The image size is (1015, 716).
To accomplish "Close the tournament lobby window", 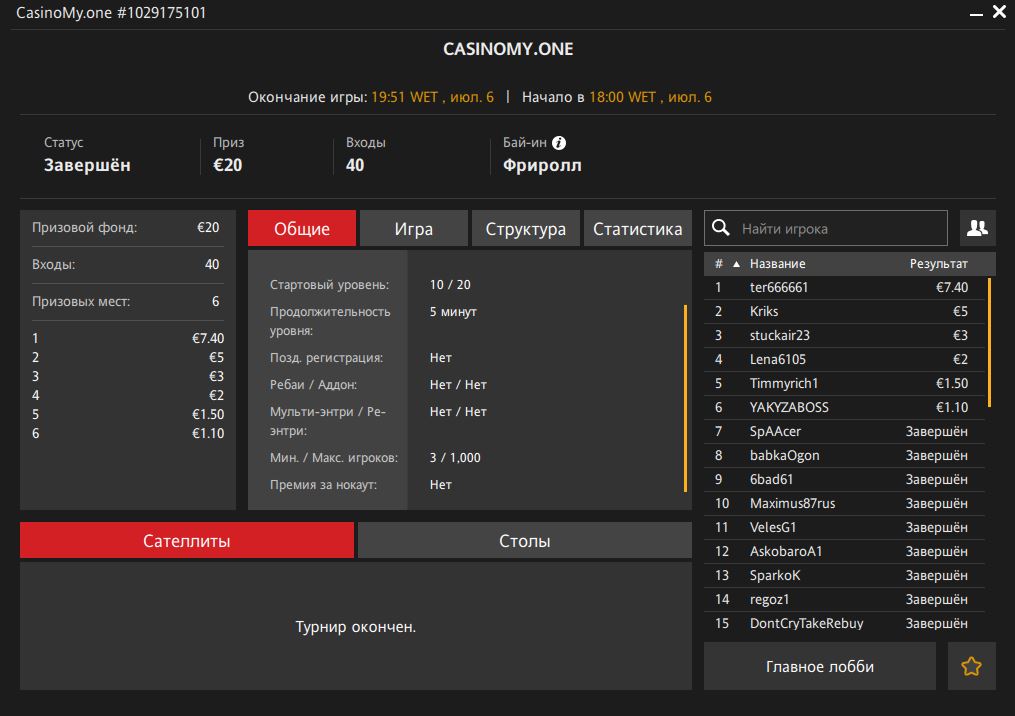I will (999, 13).
